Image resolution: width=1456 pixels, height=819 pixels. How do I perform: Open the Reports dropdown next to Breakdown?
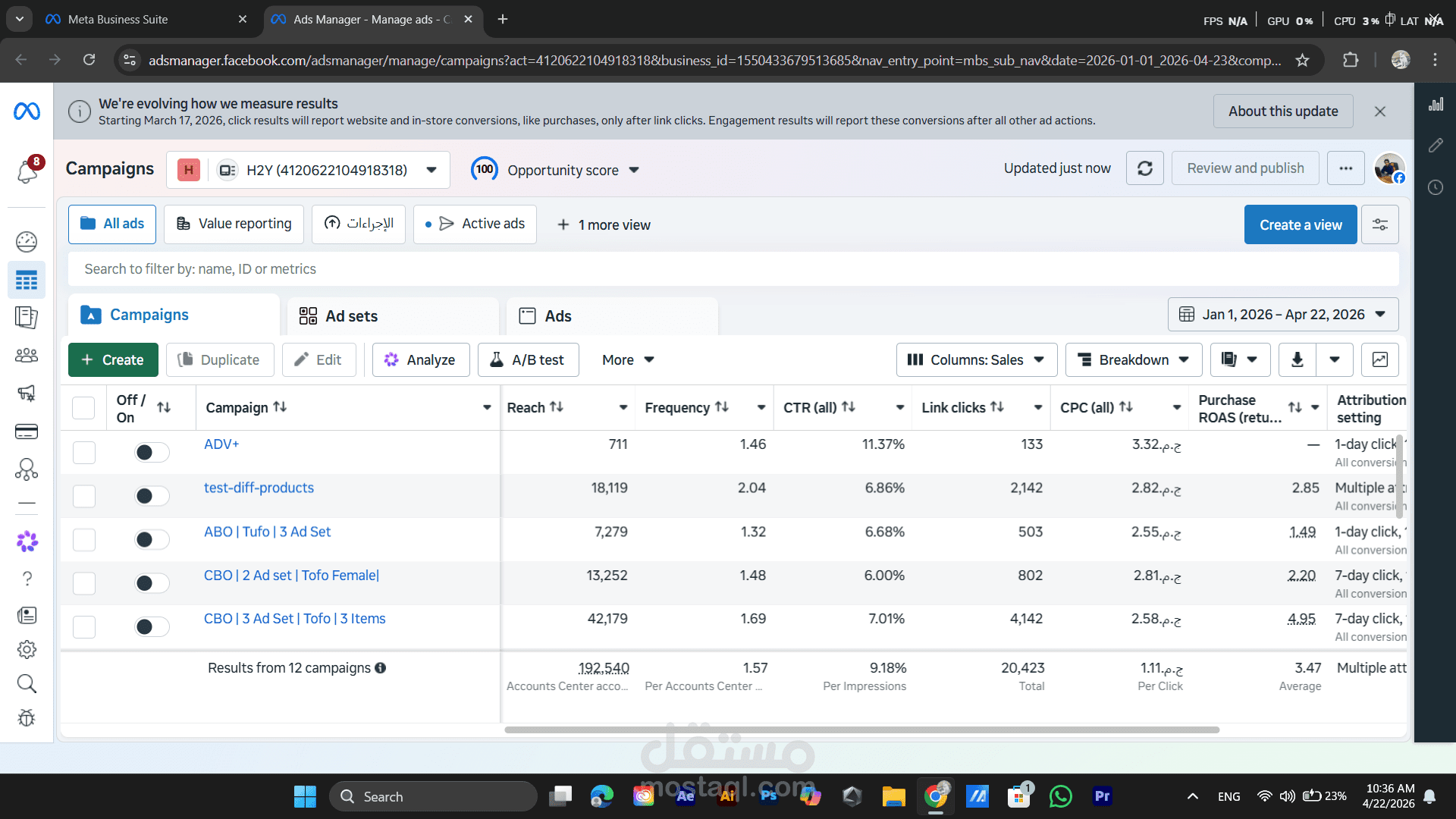point(1240,360)
